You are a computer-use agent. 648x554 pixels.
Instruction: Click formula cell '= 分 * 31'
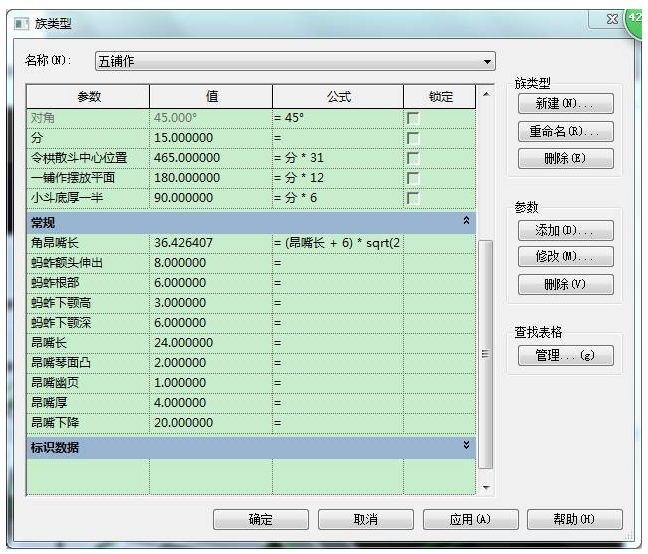click(338, 158)
